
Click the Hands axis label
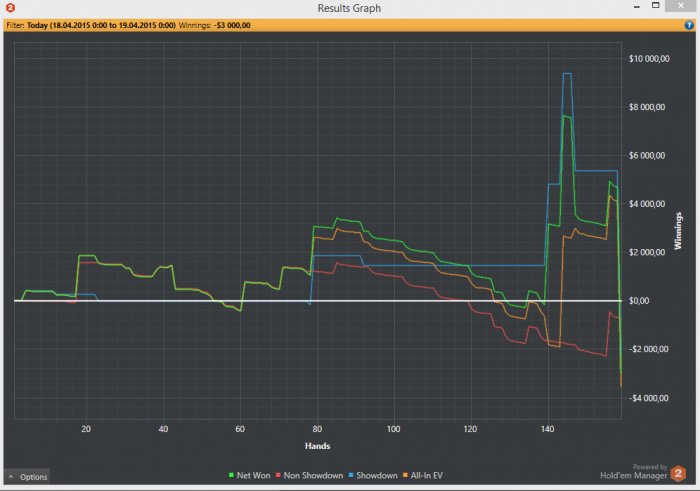pos(316,445)
